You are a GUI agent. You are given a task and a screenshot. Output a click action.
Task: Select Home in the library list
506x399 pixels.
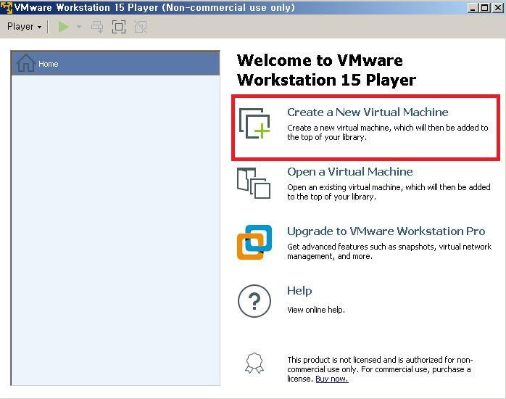pos(115,63)
